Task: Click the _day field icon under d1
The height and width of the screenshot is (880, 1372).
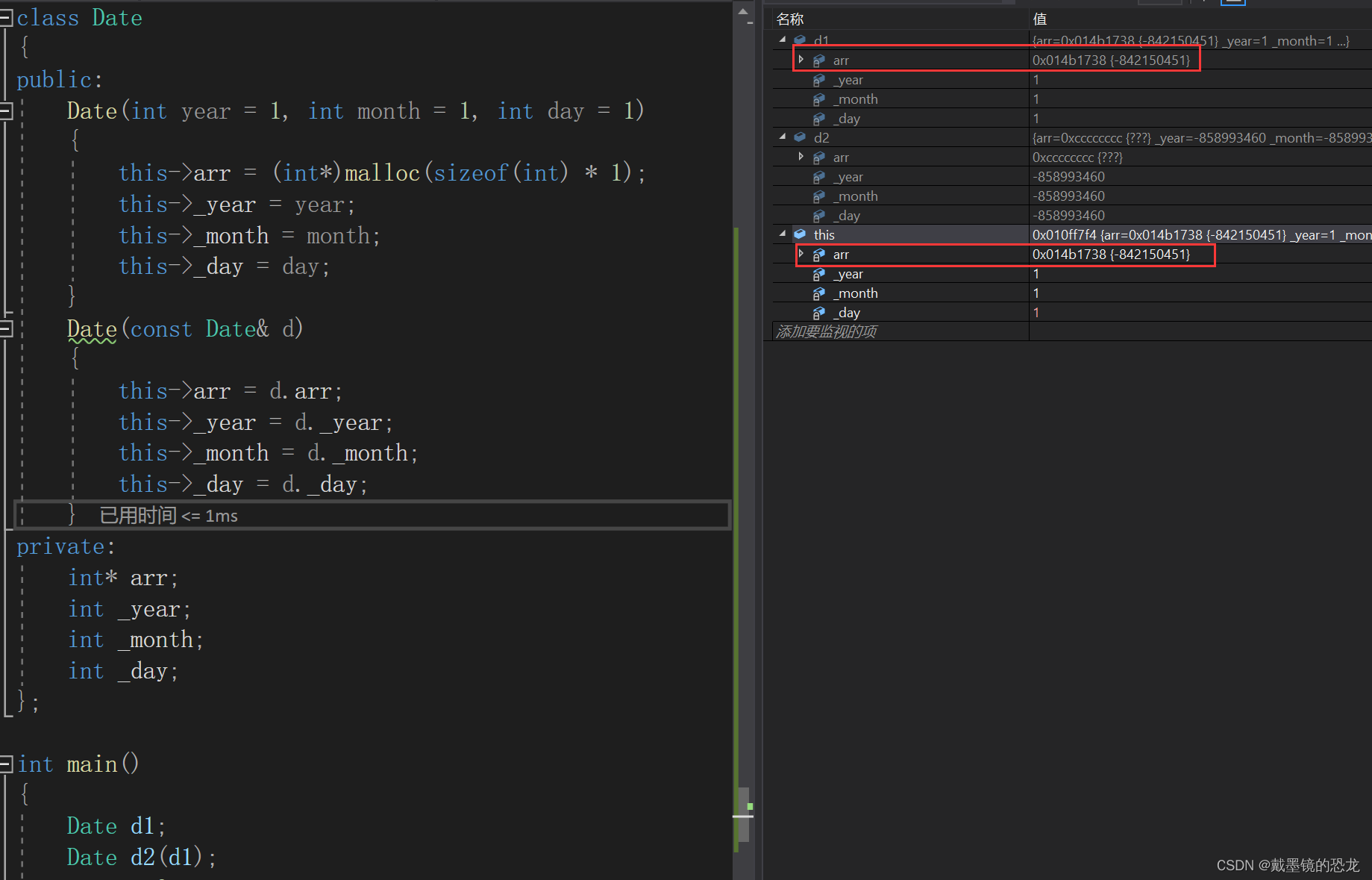Action: 819,119
